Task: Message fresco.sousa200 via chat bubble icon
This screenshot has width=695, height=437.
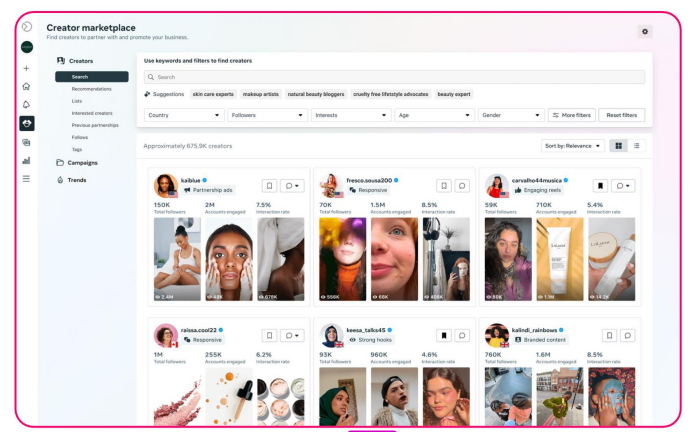Action: pos(462,186)
